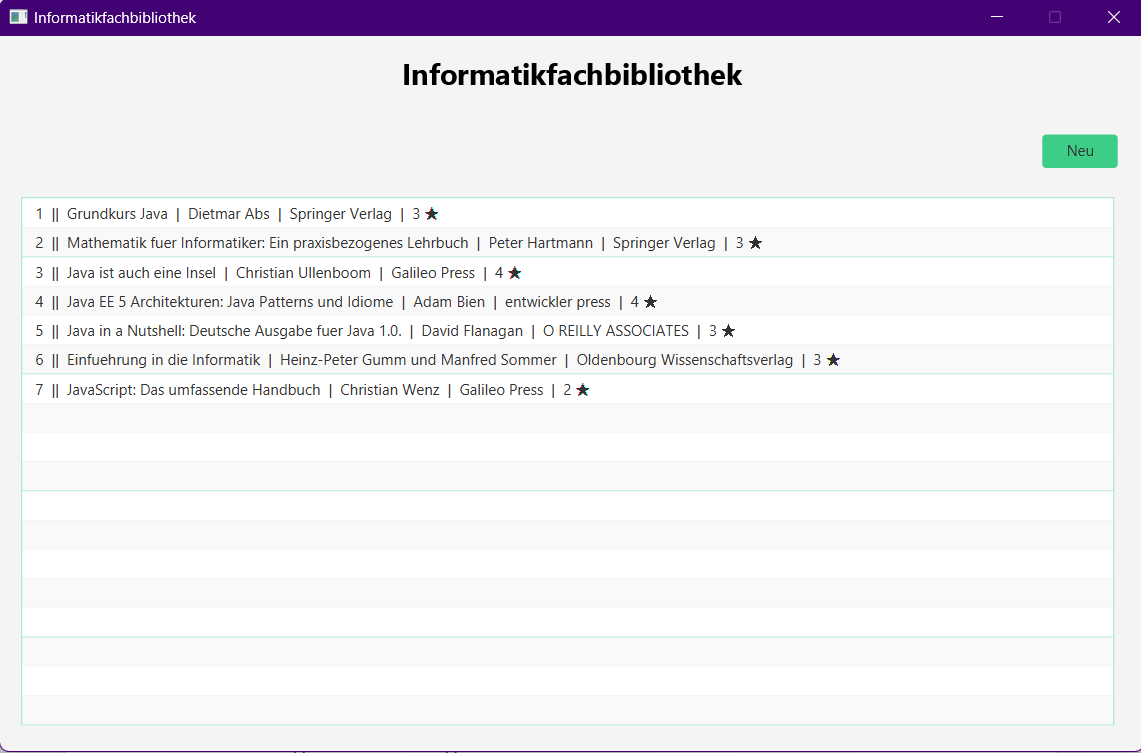This screenshot has width=1141, height=753.
Task: Choose the Java EE 5 Architekturen entry
Action: pos(230,302)
